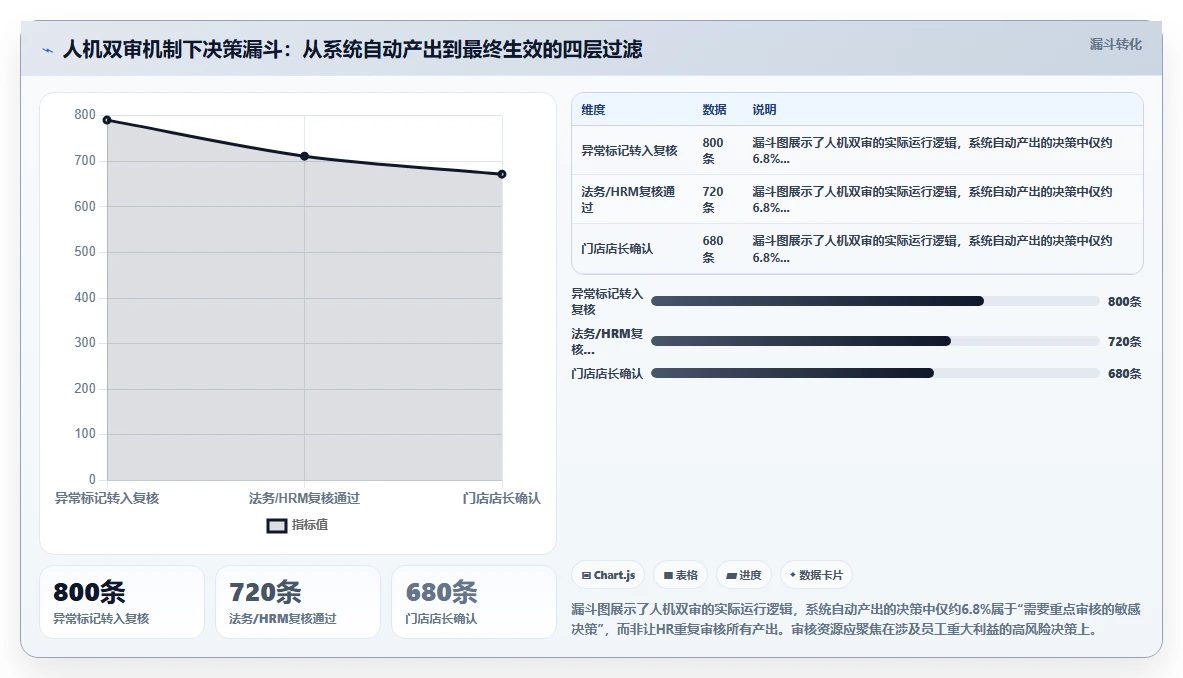The height and width of the screenshot is (678, 1183).
Task: Click the 漏斗转化 tag in header
Action: (1115, 44)
